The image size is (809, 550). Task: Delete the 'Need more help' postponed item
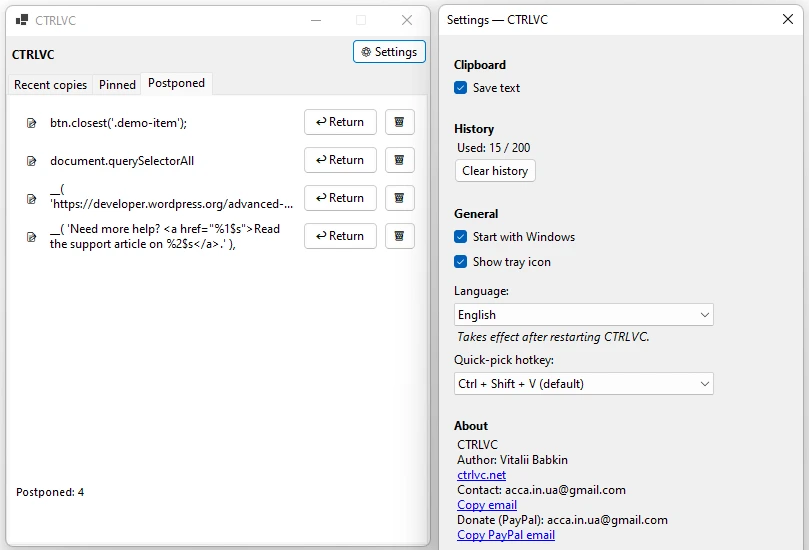click(x=399, y=236)
